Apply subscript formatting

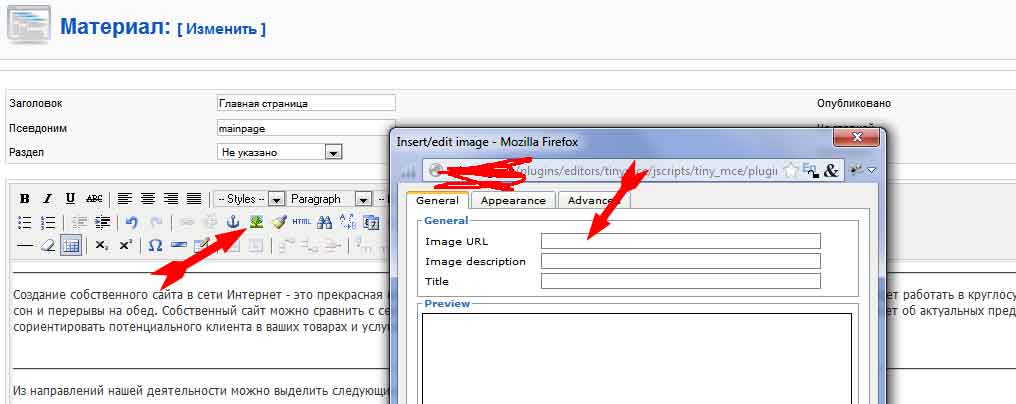pyautogui.click(x=102, y=245)
